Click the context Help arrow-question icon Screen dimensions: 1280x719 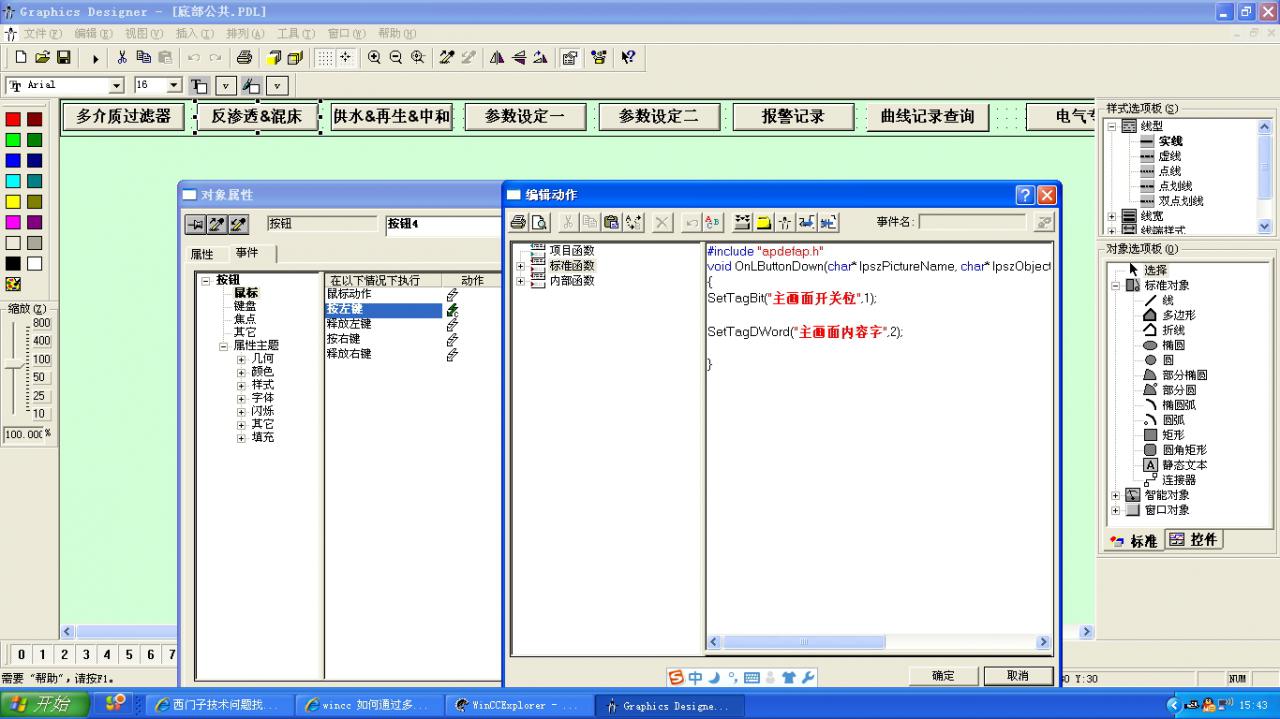tap(627, 58)
